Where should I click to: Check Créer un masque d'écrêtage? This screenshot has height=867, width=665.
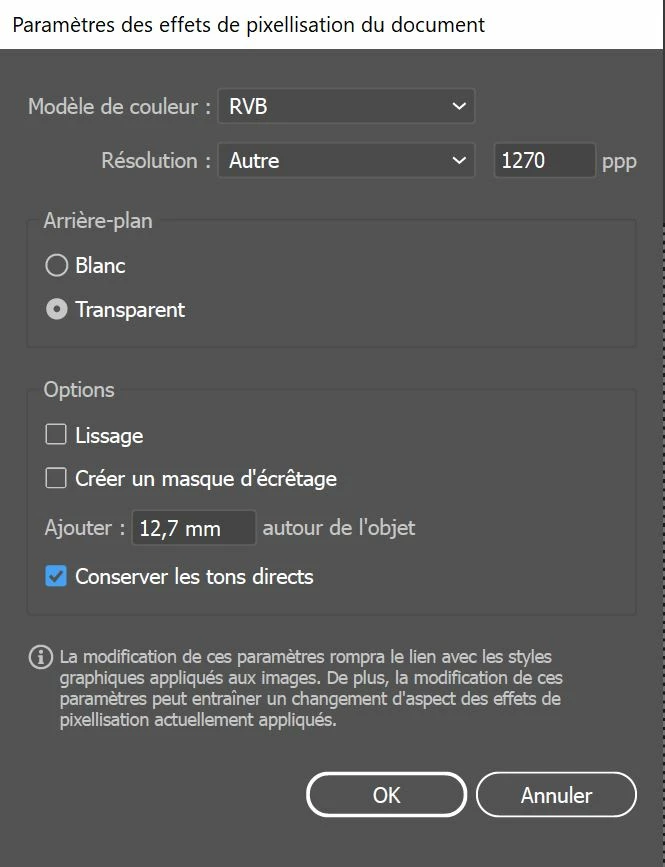(56, 478)
